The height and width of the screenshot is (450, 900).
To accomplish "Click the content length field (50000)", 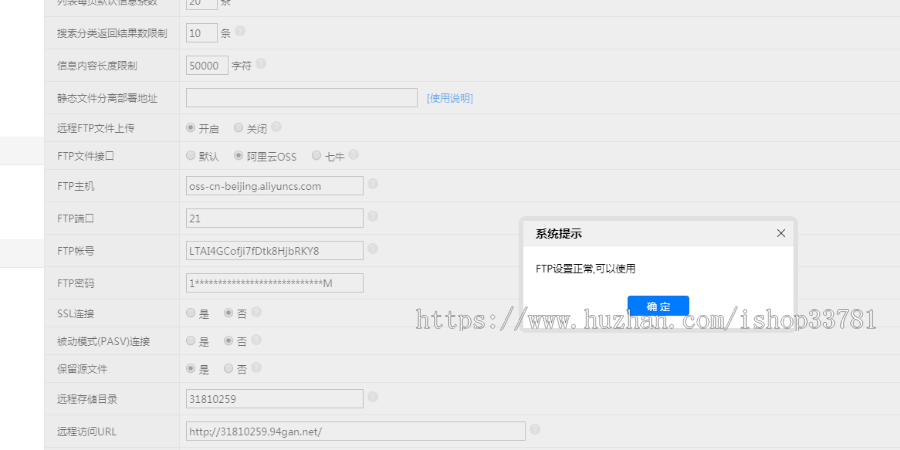I will pos(207,65).
